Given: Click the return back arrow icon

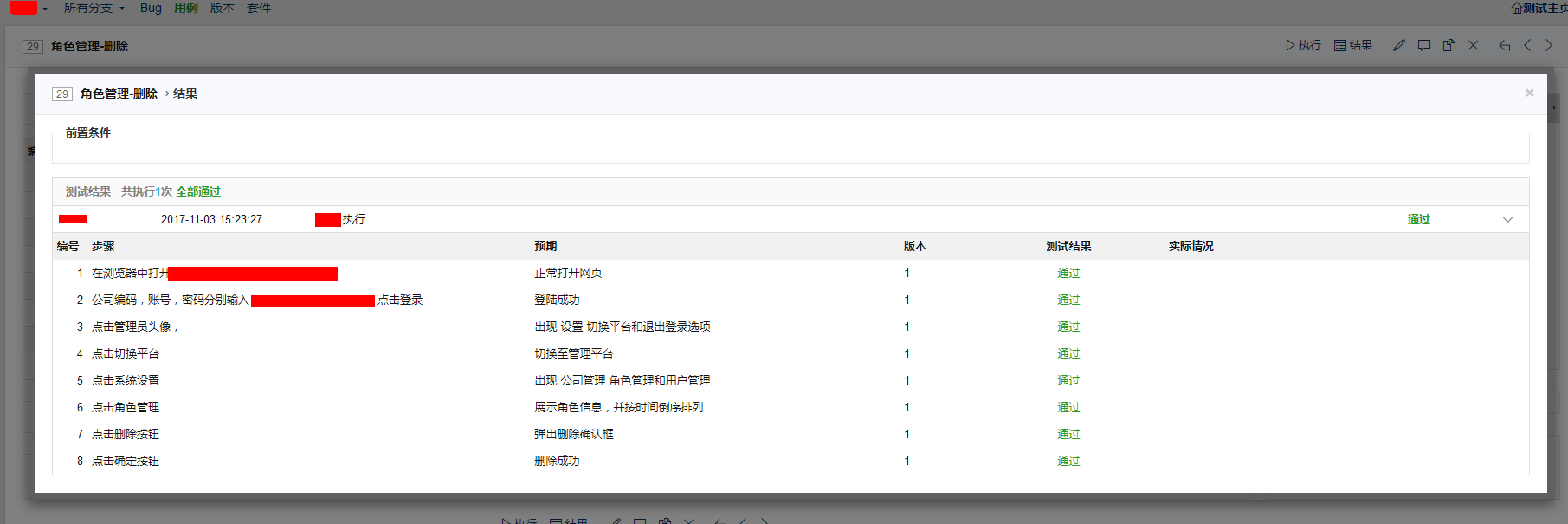Looking at the screenshot, I should (1505, 45).
